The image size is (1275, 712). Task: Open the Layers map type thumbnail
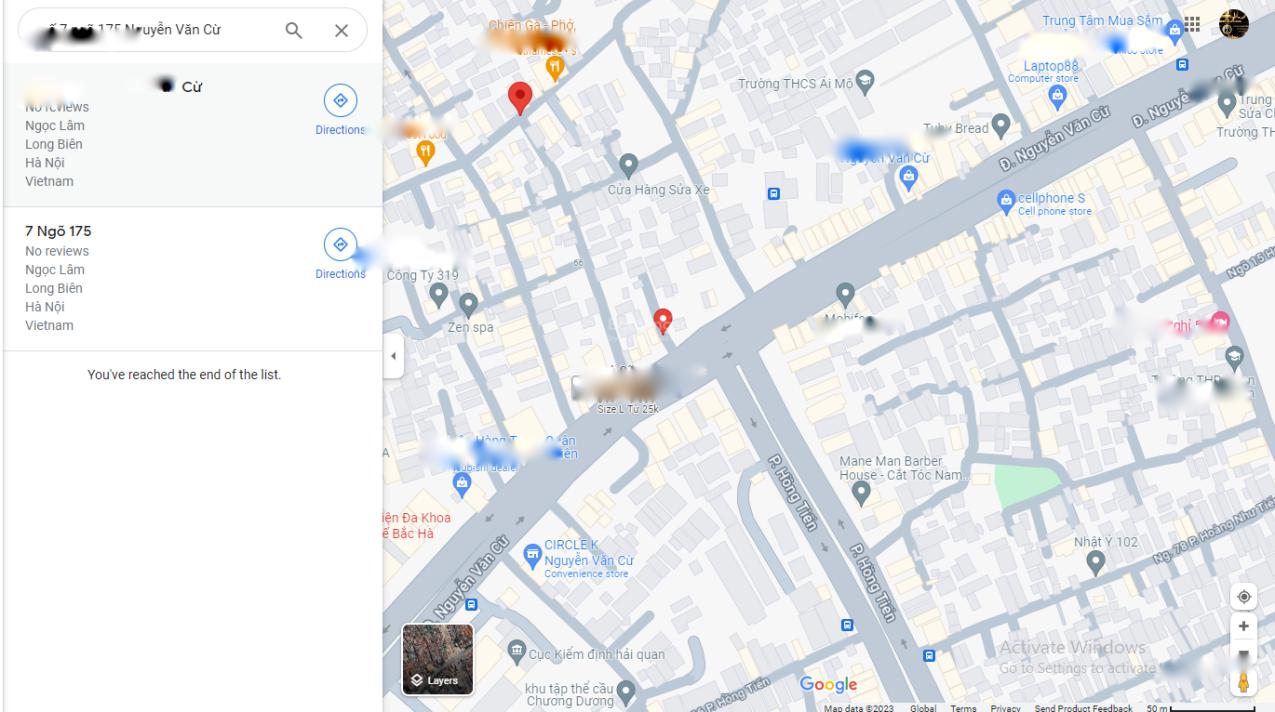438,659
